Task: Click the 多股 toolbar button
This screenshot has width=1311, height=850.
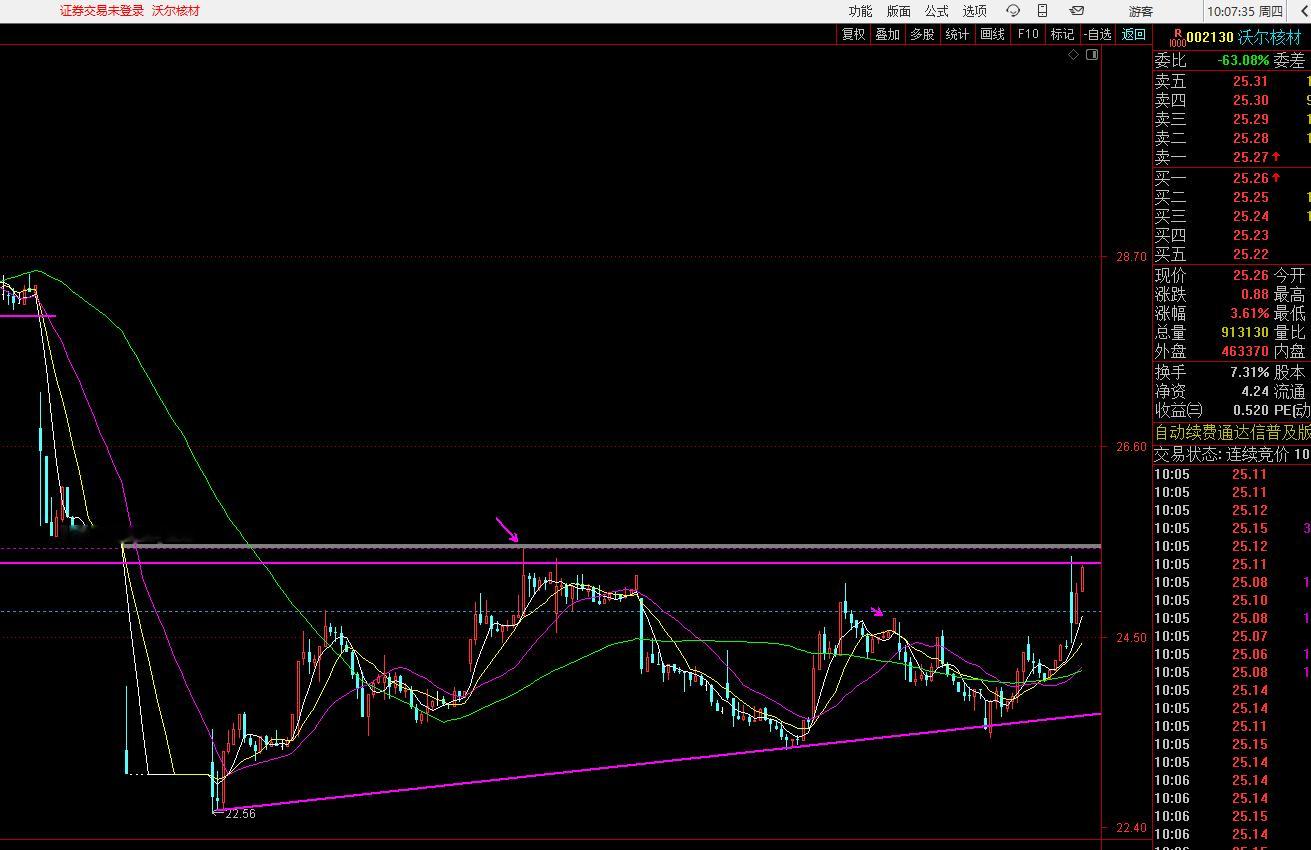Action: pos(922,34)
